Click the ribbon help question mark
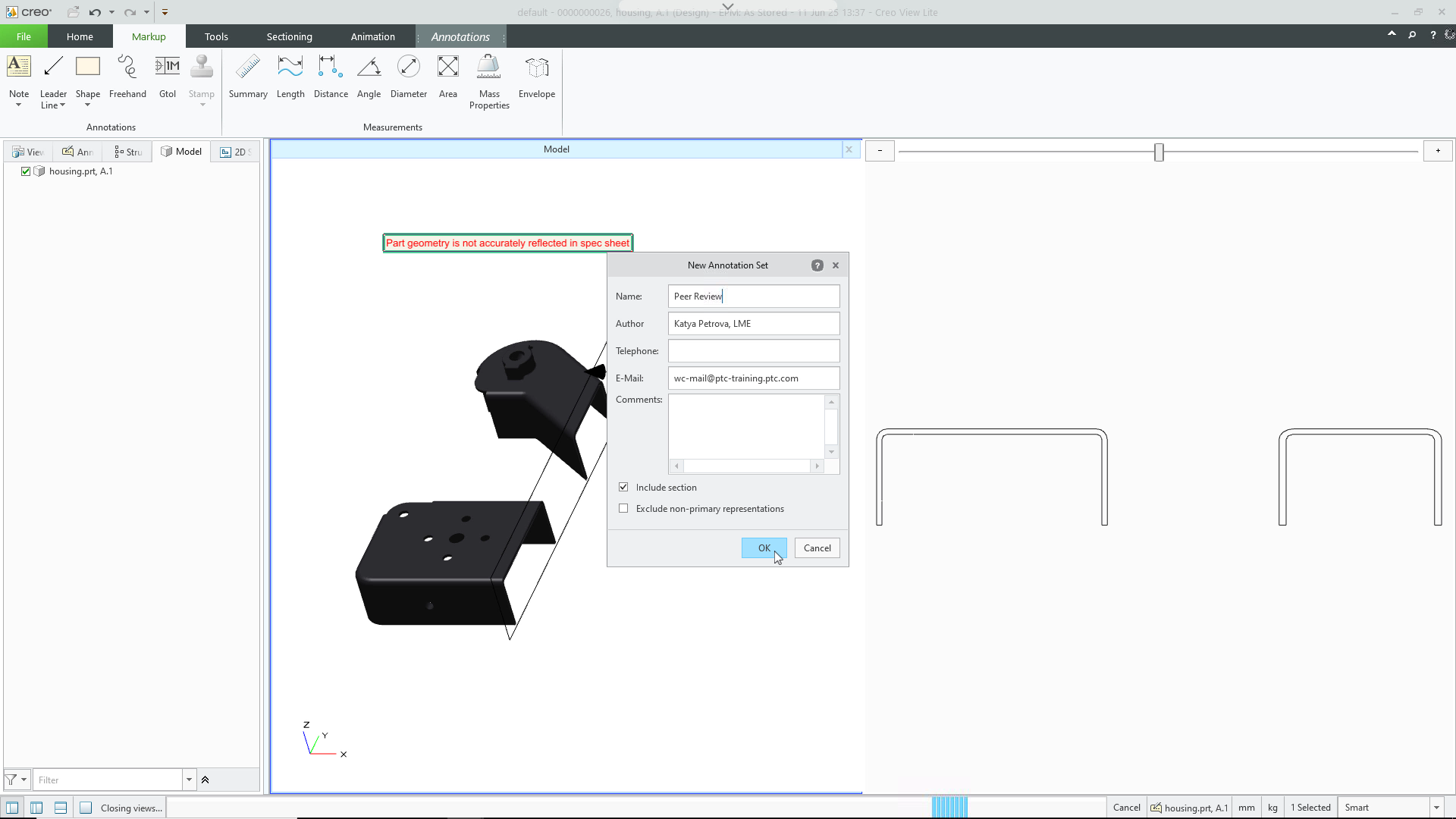Viewport: 1456px width, 819px height. (1432, 35)
